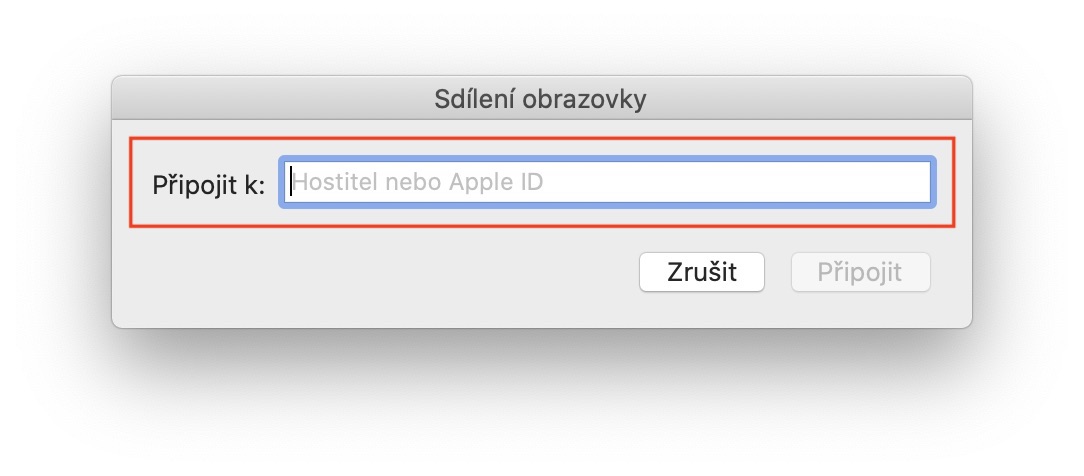This screenshot has height=476, width=1084.
Task: Click the title text above the input field
Action: (x=541, y=99)
